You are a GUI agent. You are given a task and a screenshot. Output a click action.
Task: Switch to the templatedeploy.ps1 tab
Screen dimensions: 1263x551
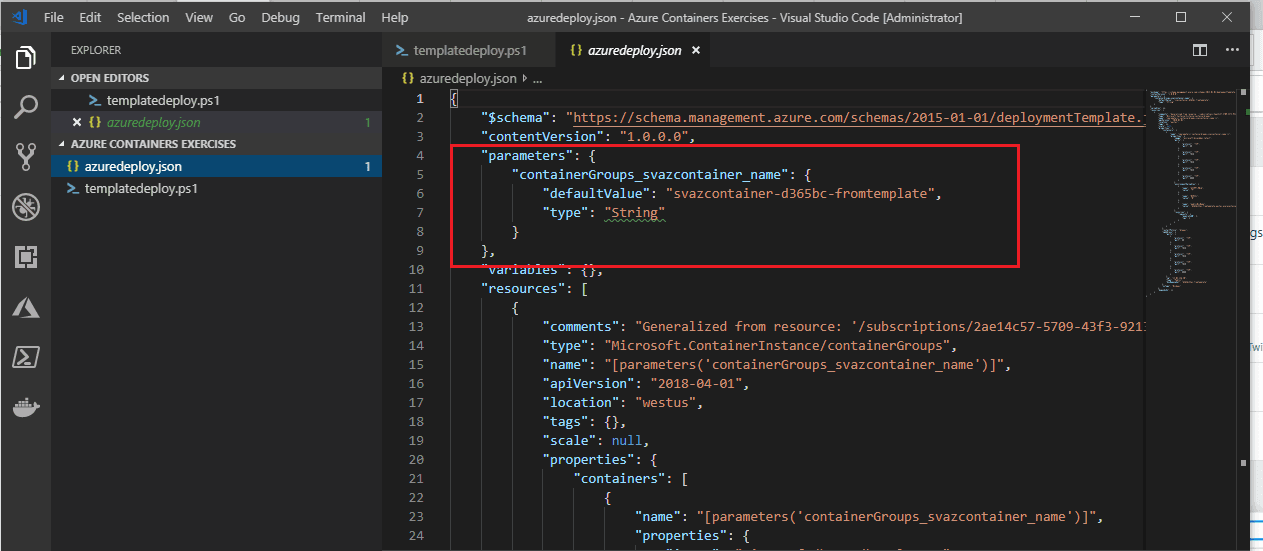[461, 50]
